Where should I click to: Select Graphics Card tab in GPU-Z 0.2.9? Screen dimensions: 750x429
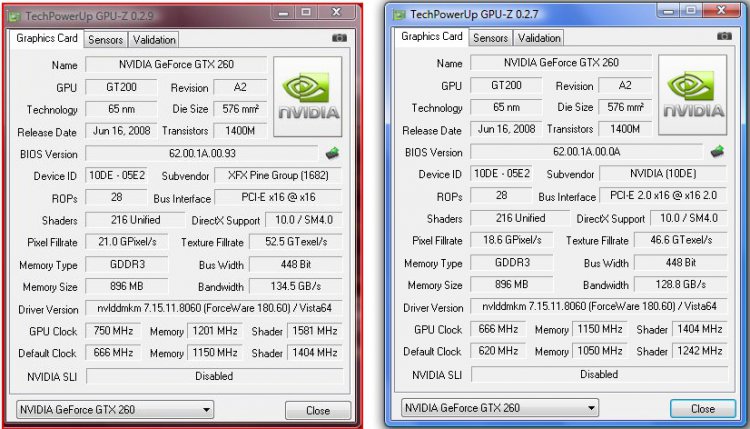pyautogui.click(x=46, y=38)
